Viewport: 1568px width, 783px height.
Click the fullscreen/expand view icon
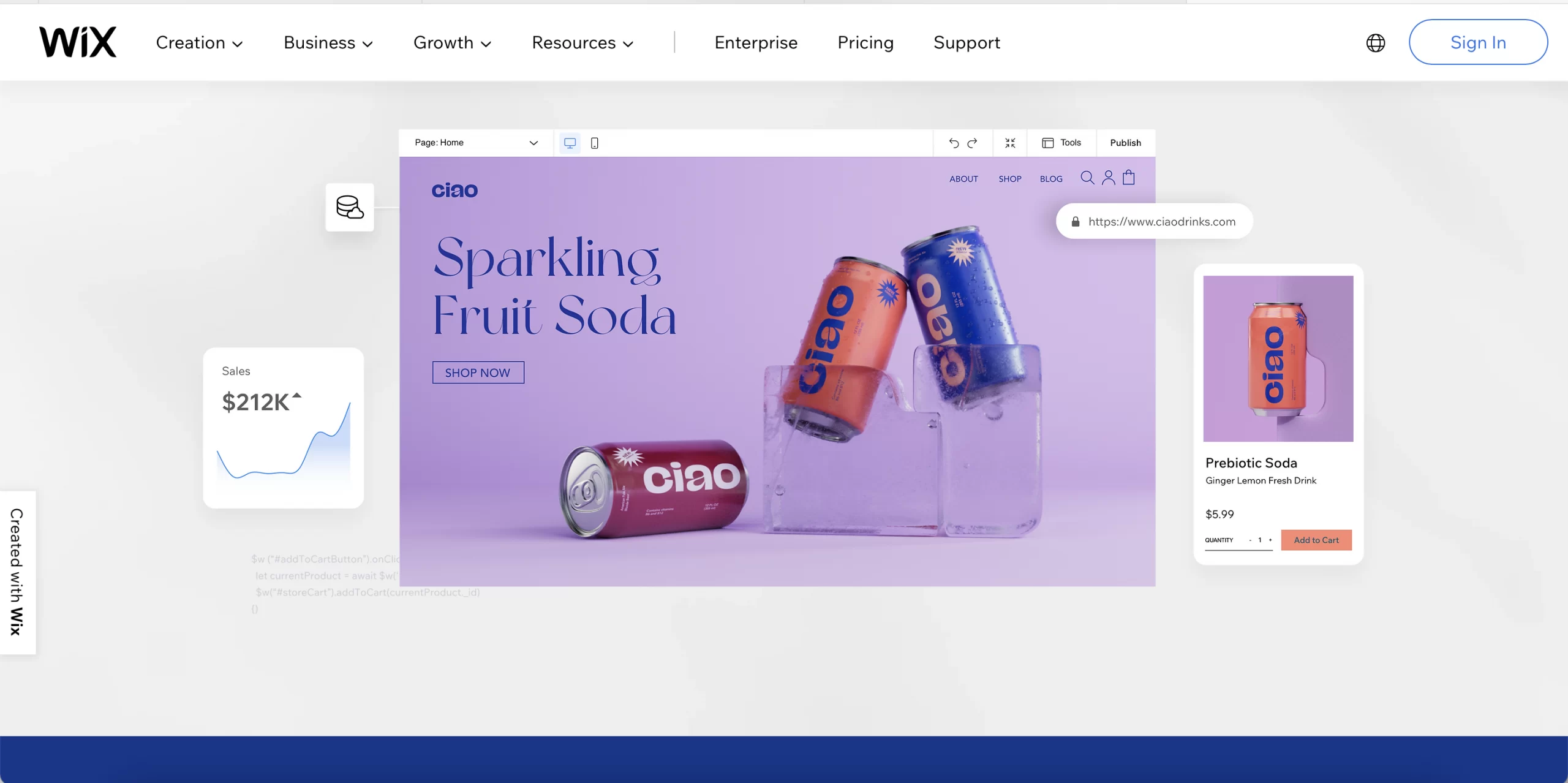click(x=1011, y=142)
